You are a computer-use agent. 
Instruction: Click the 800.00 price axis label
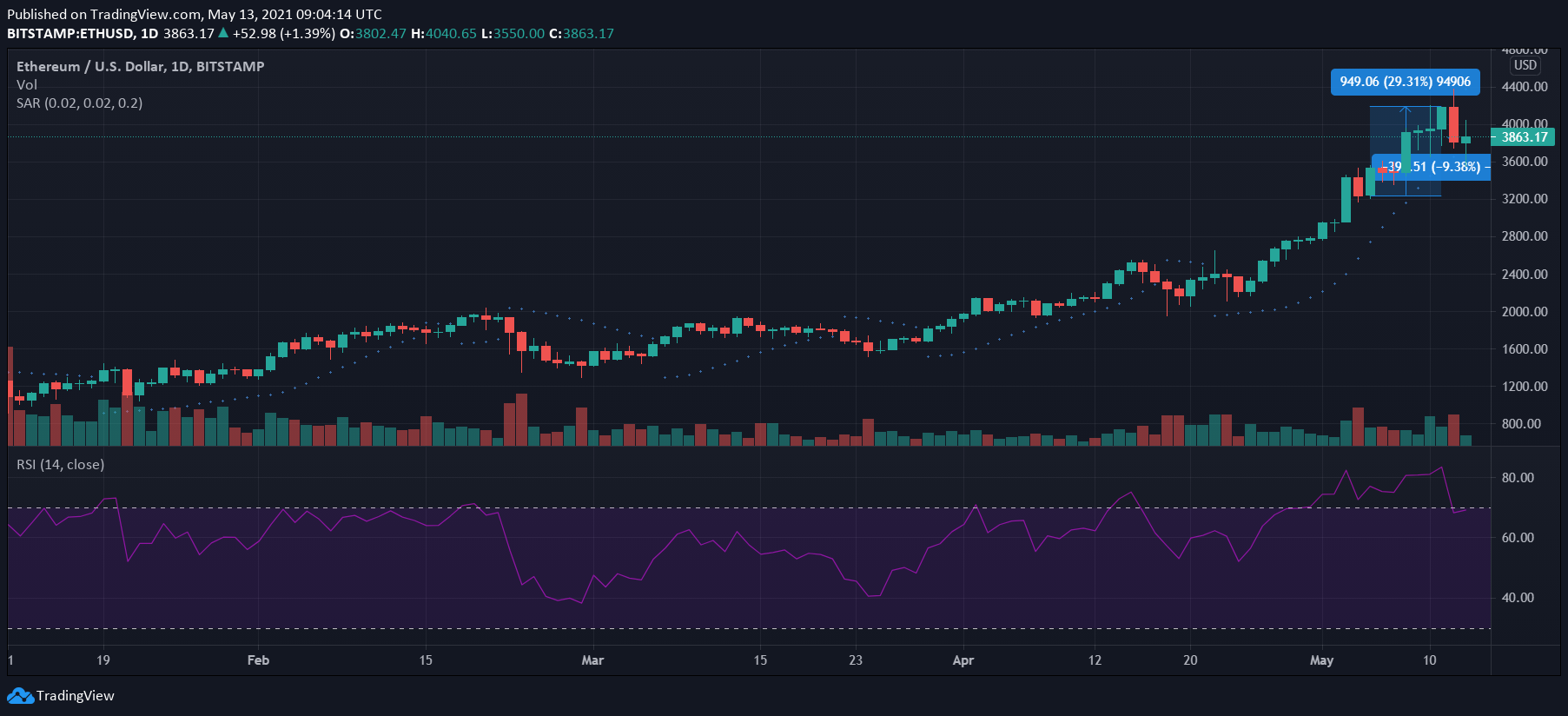[x=1521, y=424]
